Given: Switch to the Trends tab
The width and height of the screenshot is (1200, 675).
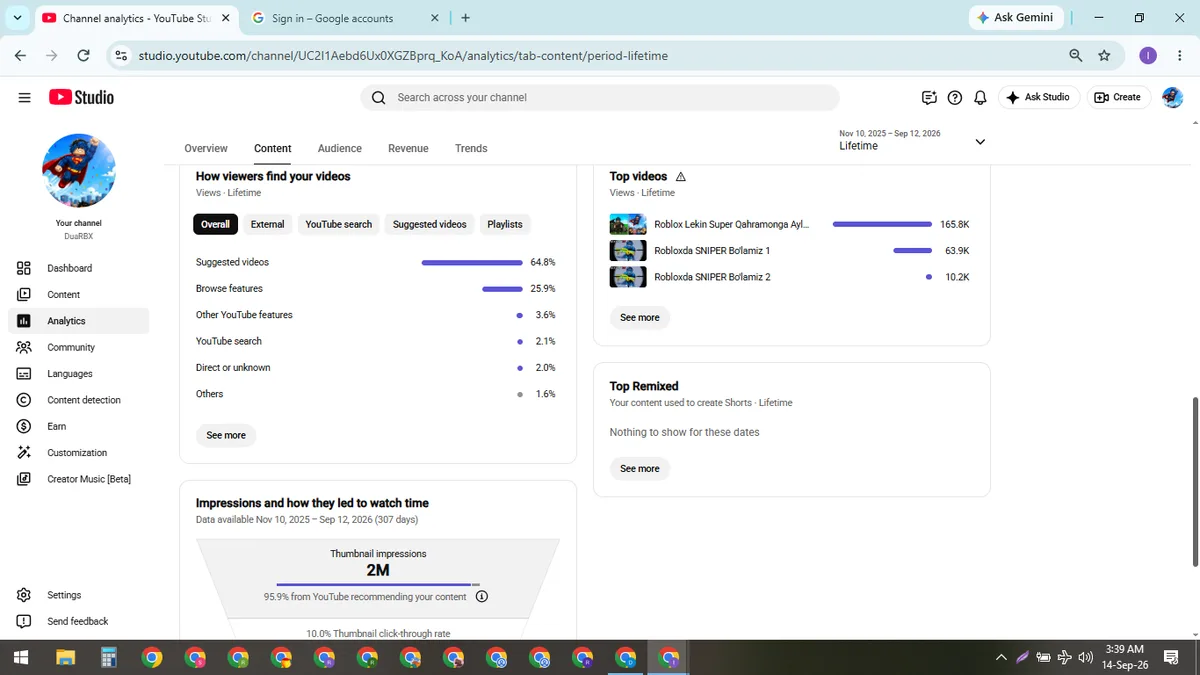Looking at the screenshot, I should coord(471,148).
